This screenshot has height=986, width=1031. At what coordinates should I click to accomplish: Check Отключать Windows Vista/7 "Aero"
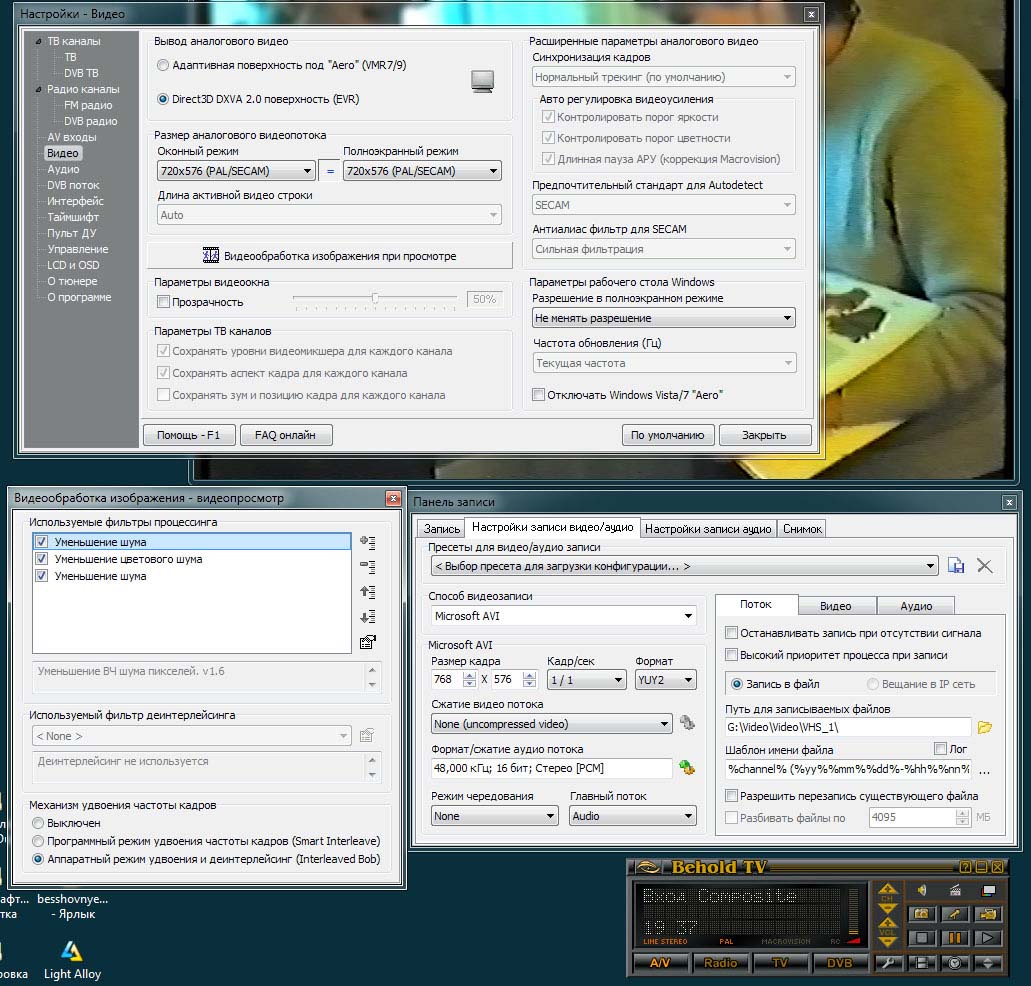pos(539,395)
